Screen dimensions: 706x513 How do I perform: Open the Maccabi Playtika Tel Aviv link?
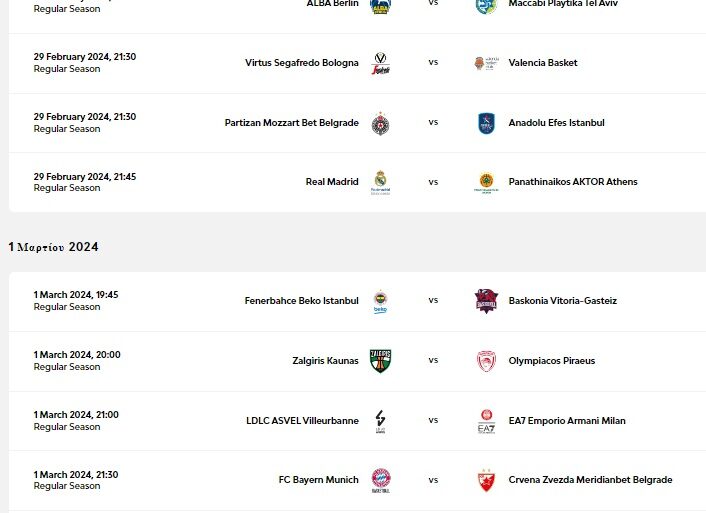569,3
